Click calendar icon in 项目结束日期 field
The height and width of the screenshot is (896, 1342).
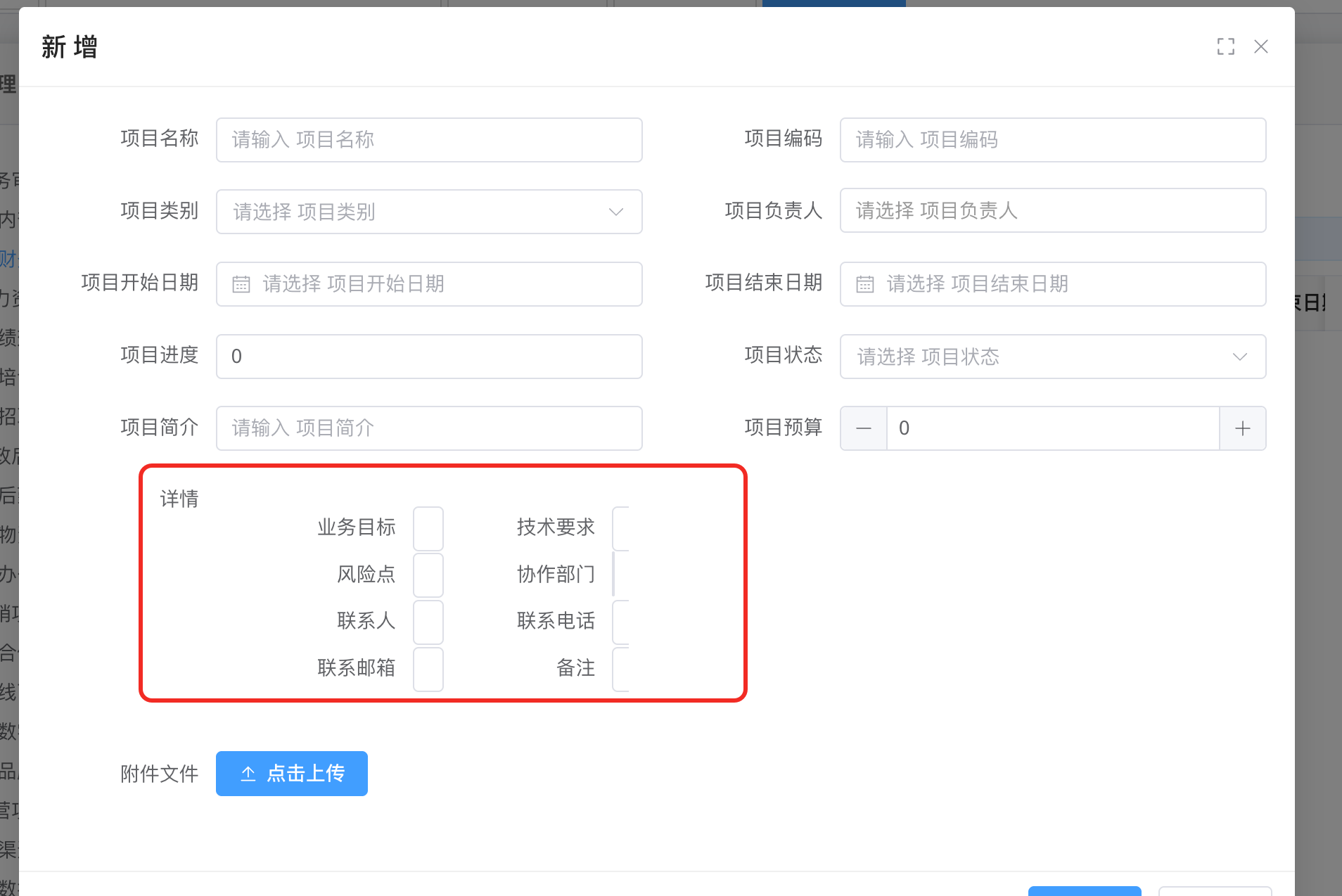tap(864, 284)
